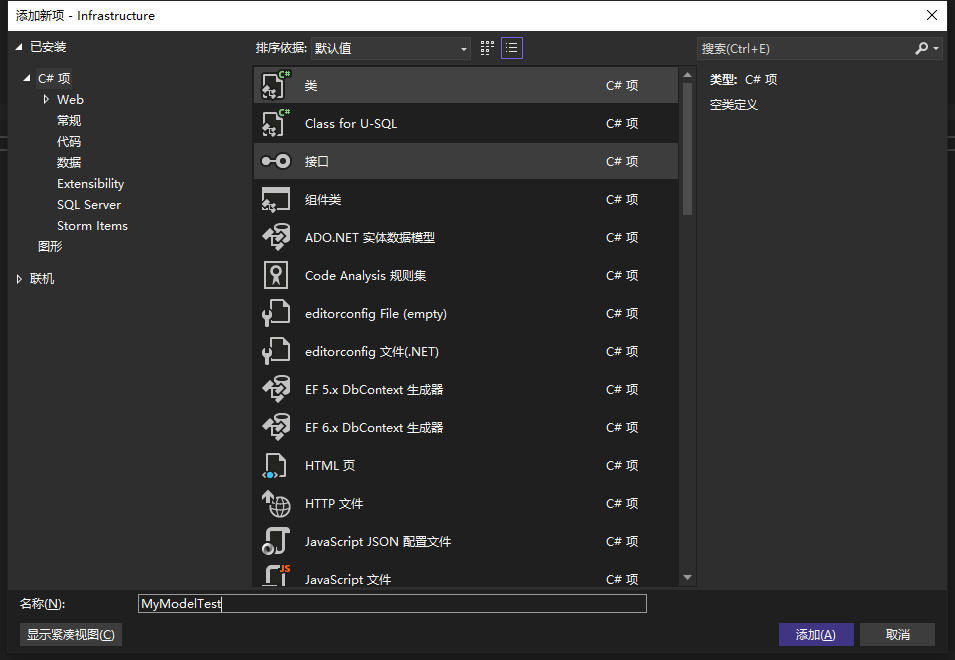Viewport: 955px width, 660px height.
Task: Click the 取消 Cancel button
Action: tap(897, 635)
